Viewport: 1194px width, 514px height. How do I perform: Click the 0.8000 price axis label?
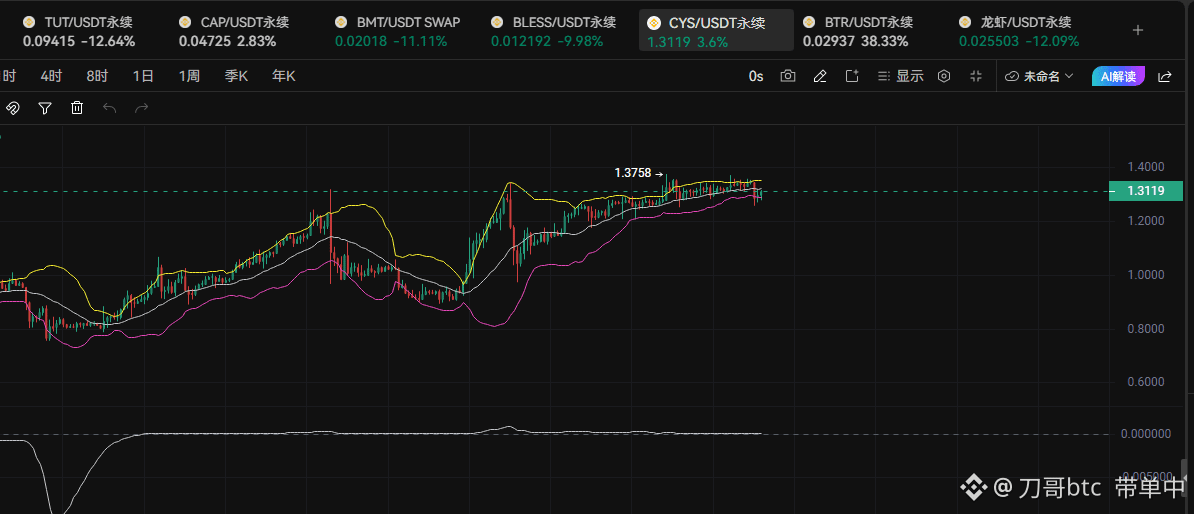[1146, 329]
